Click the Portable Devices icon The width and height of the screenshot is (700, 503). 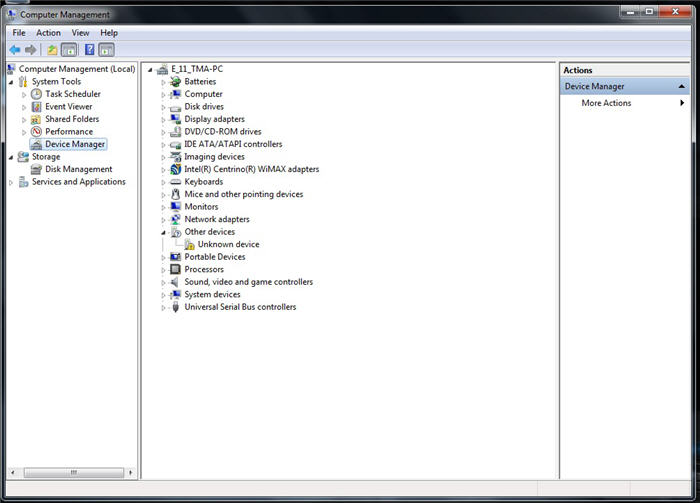176,257
